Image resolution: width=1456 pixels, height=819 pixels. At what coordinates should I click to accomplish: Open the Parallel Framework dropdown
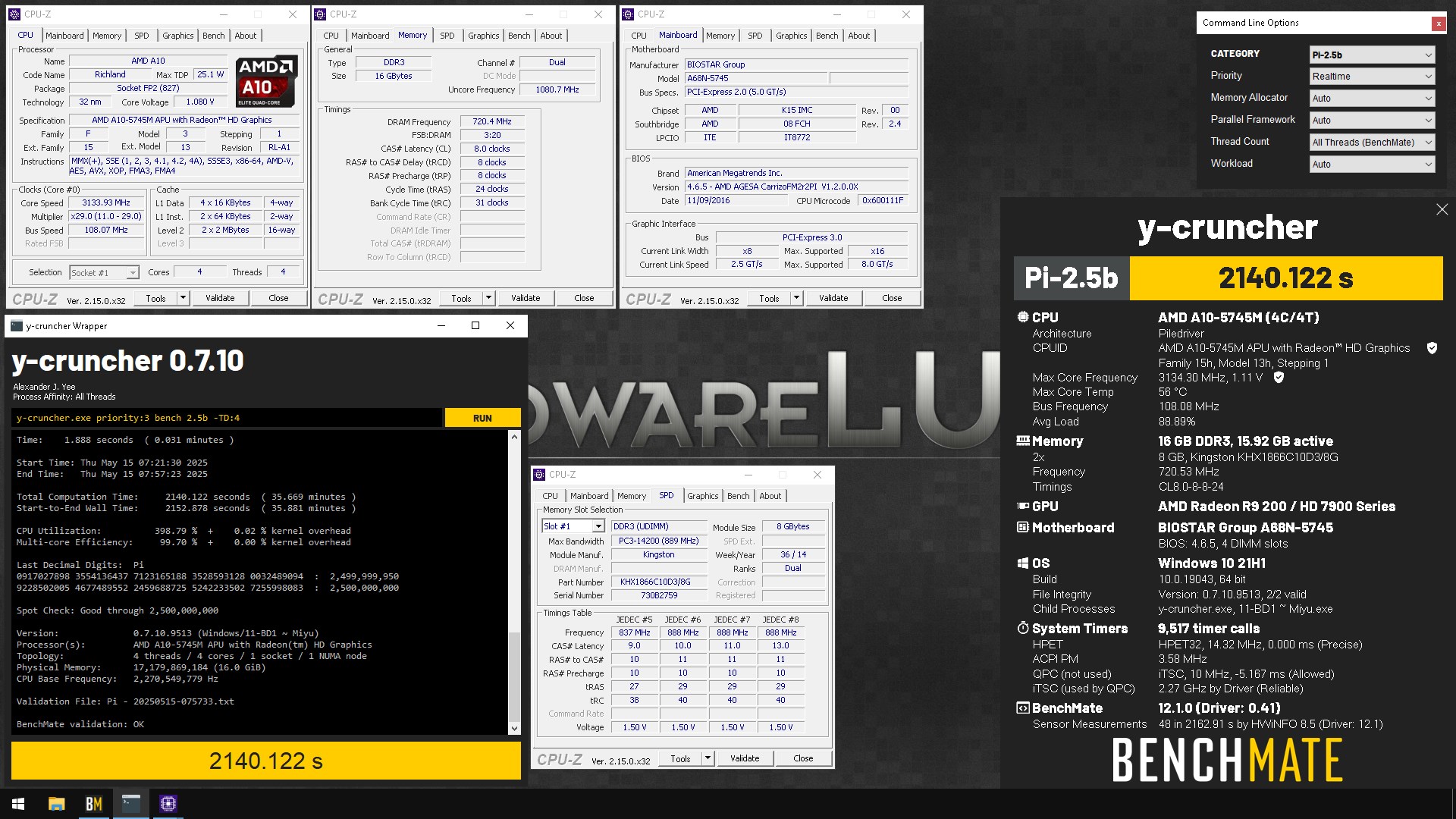click(x=1372, y=121)
